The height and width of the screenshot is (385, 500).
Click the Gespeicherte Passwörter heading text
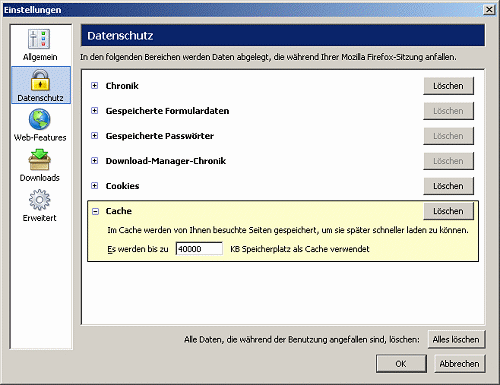point(160,136)
